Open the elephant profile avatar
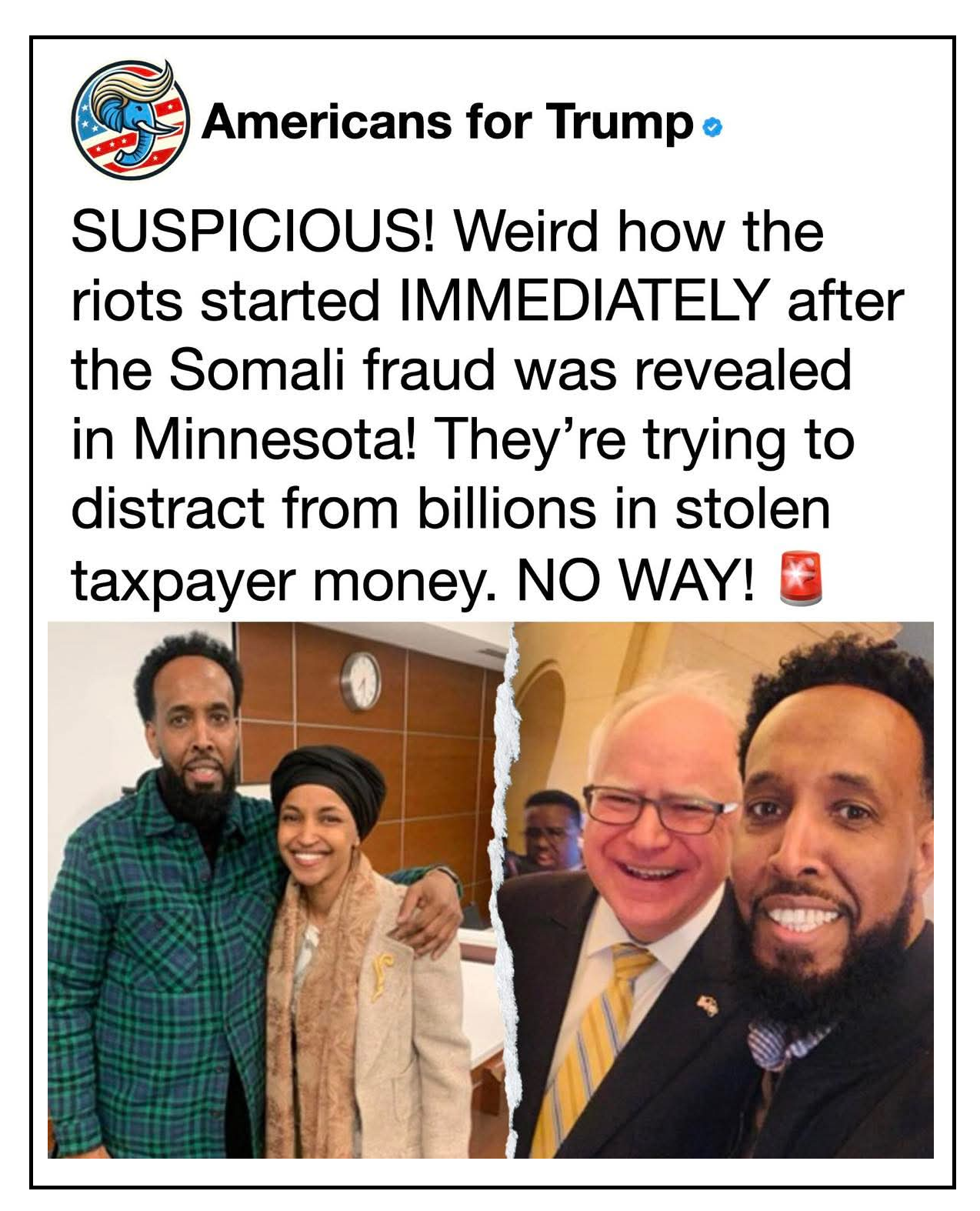The width and height of the screenshot is (980, 1211). (x=131, y=120)
